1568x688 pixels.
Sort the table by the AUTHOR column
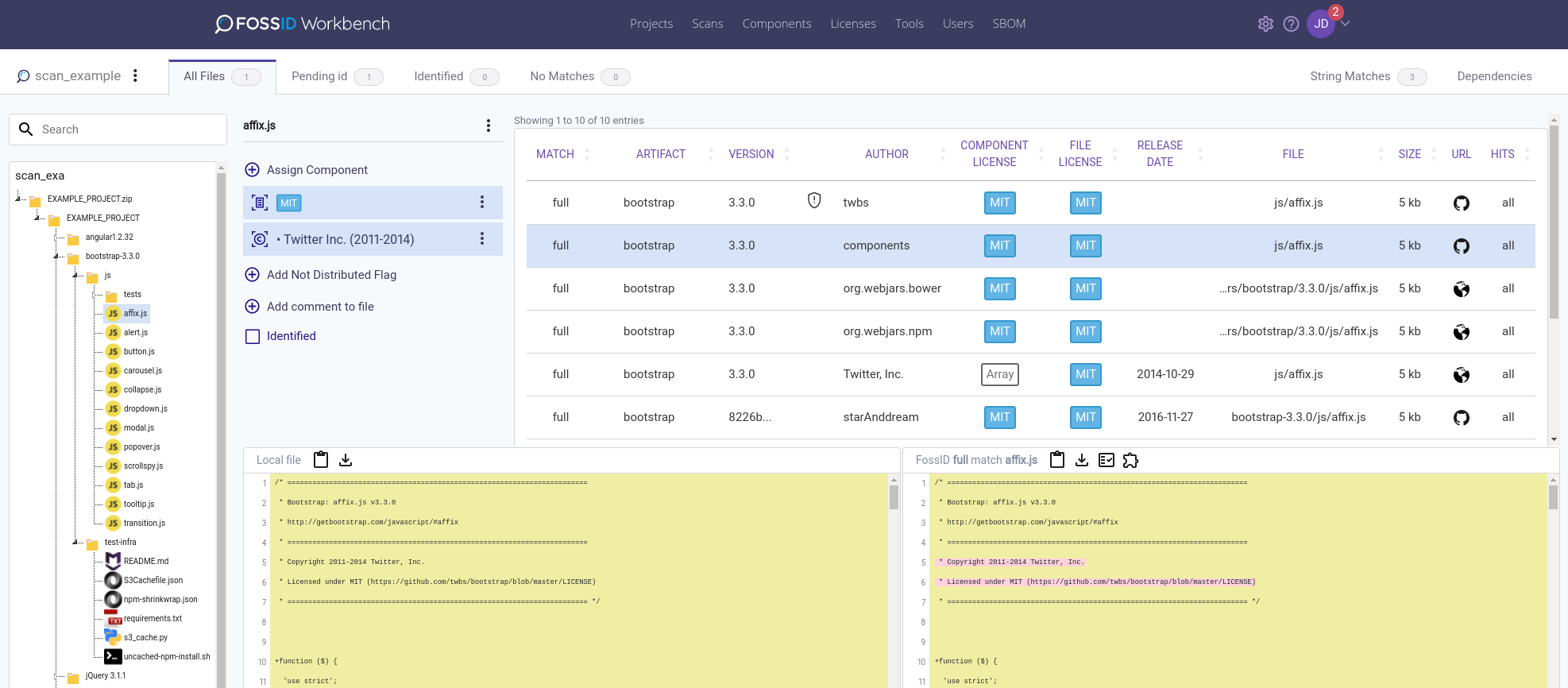(x=886, y=154)
